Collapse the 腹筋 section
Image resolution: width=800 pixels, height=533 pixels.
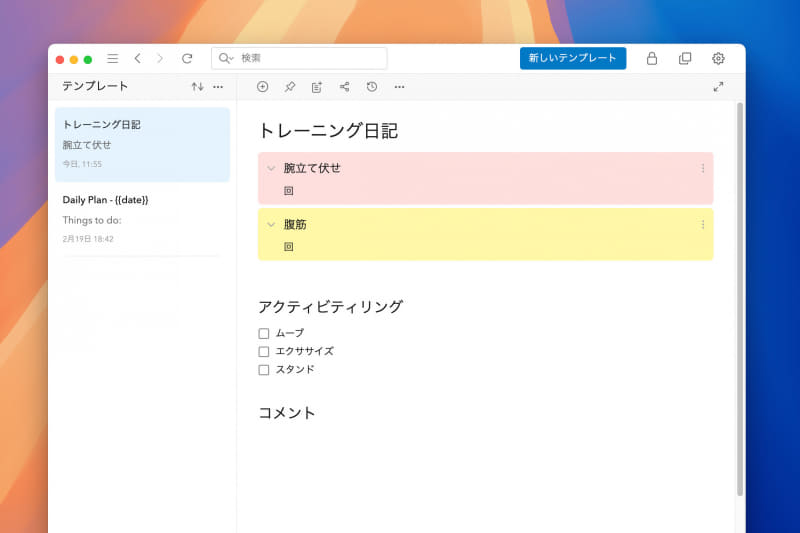(271, 224)
